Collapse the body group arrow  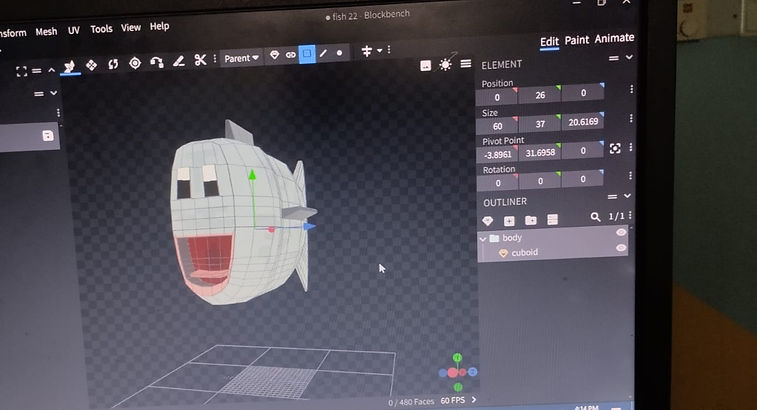tap(483, 239)
